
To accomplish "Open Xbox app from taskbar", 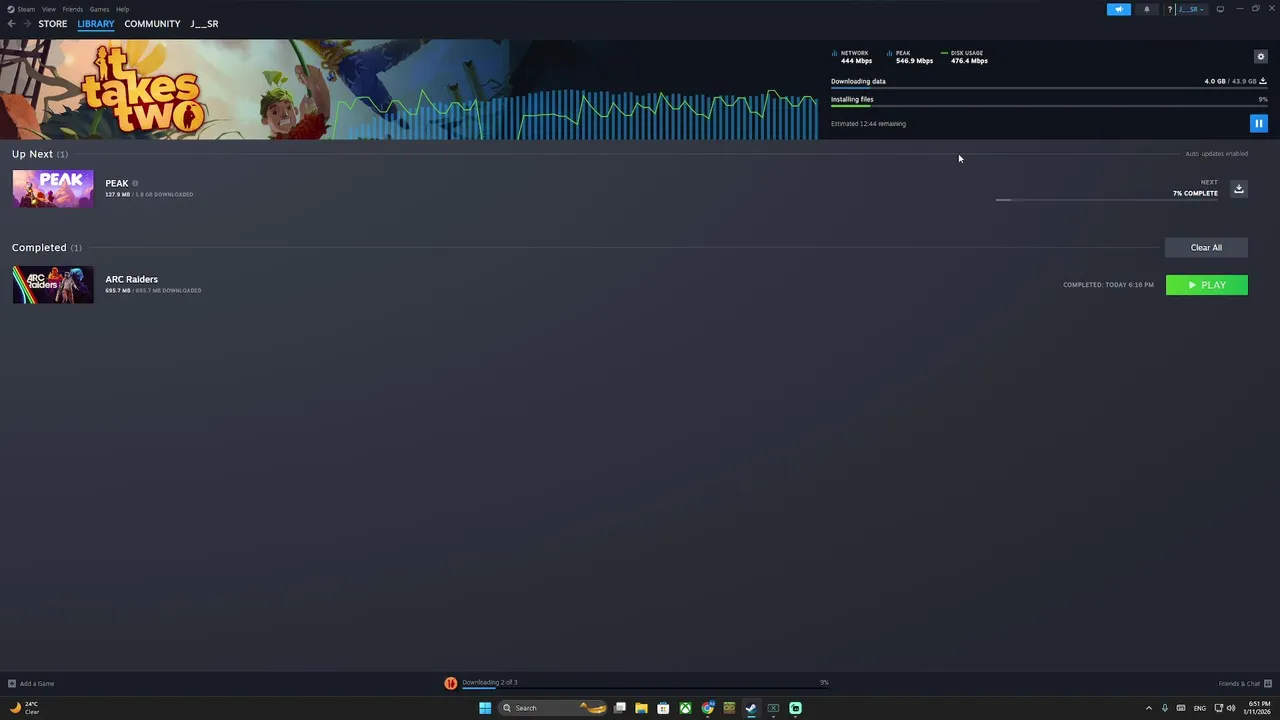I will (685, 708).
